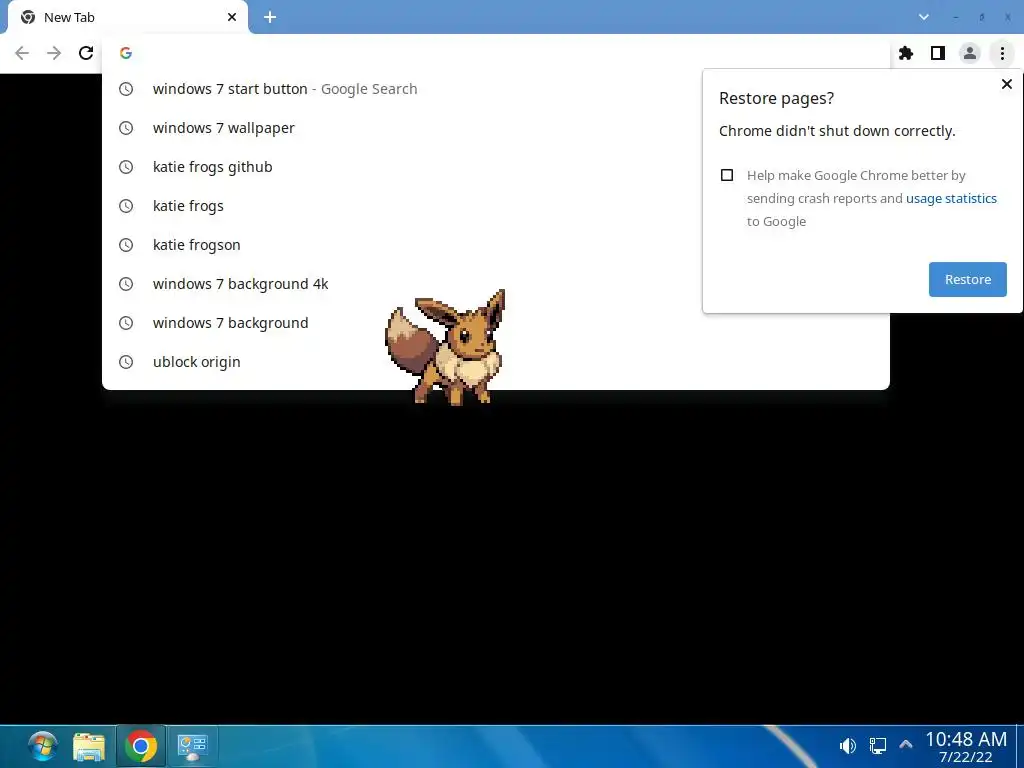Viewport: 1024px width, 768px height.
Task: Choose suggestion "windows 7 background 4k"
Action: tap(496, 284)
